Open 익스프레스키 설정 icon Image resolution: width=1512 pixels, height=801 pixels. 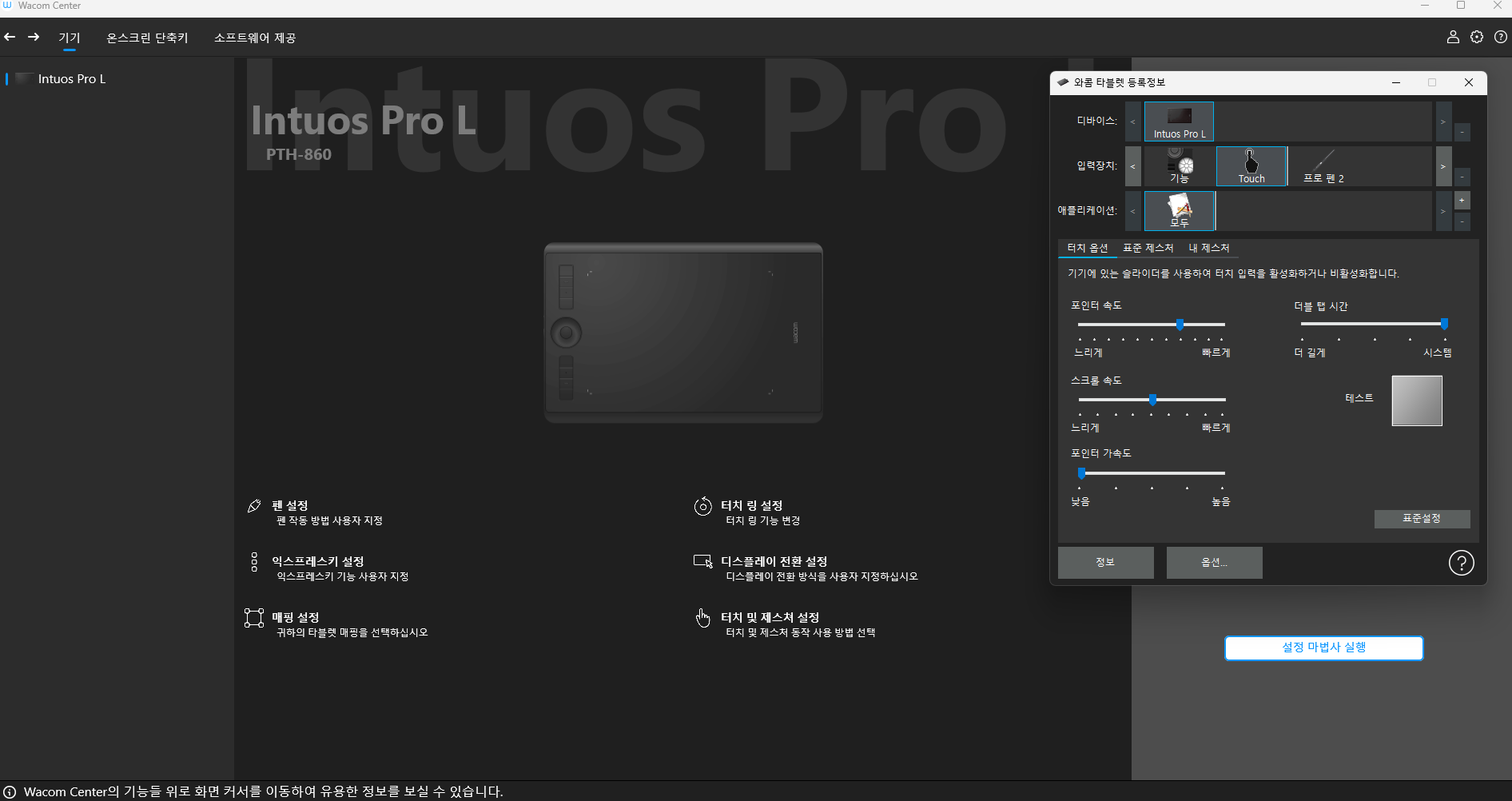tap(254, 562)
